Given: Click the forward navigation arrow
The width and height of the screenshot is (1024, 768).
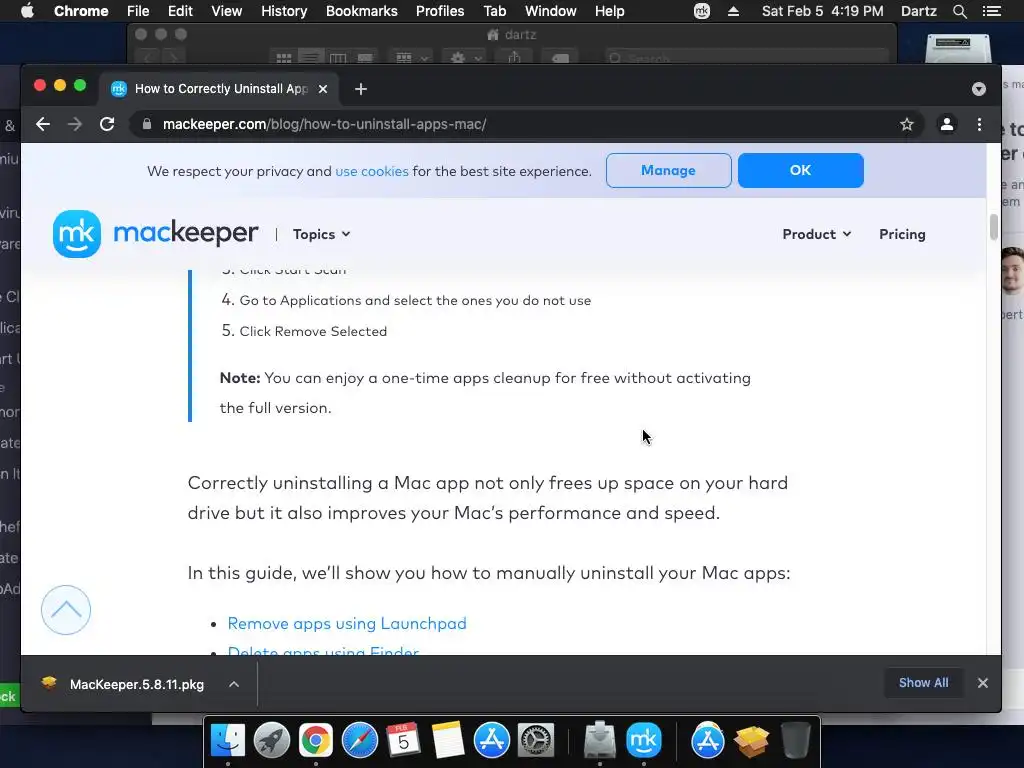Looking at the screenshot, I should (x=75, y=124).
